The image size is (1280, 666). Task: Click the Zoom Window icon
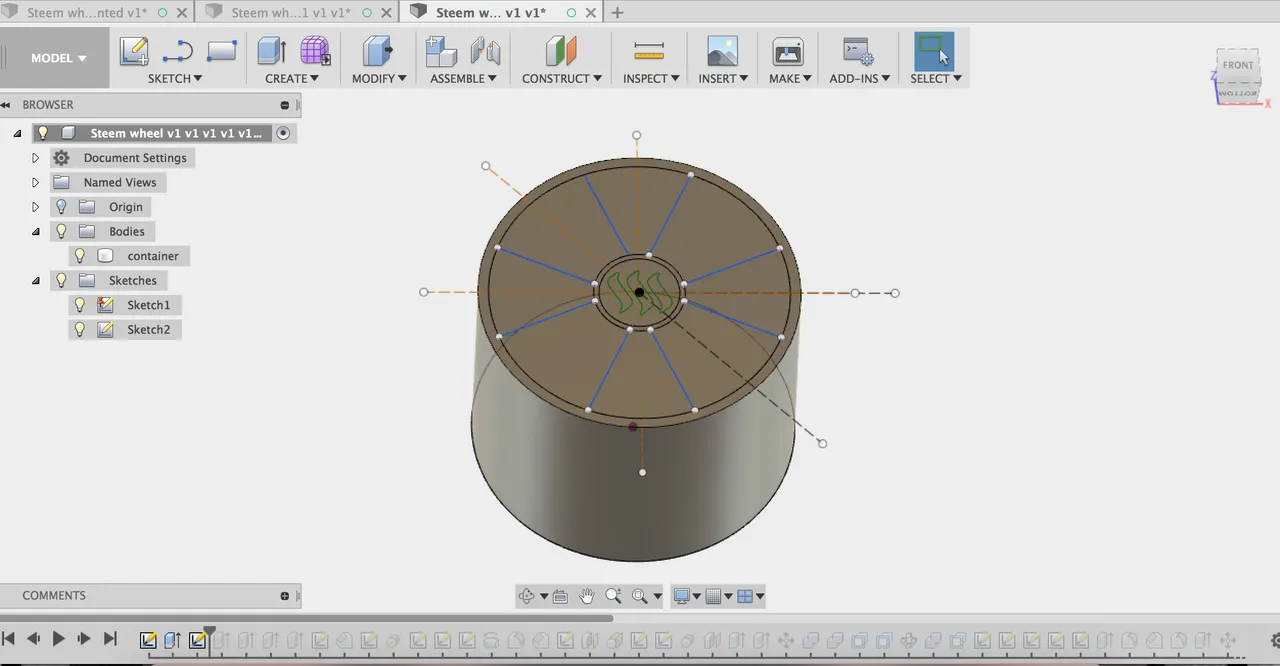tap(640, 596)
